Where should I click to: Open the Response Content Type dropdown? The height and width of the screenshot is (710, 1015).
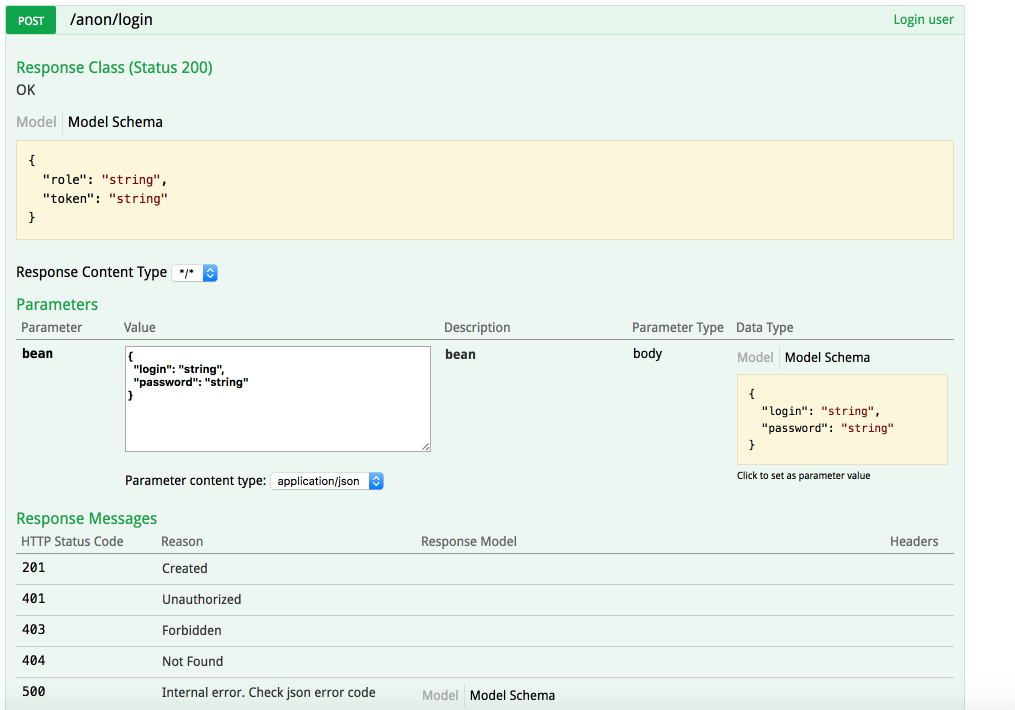tap(195, 273)
